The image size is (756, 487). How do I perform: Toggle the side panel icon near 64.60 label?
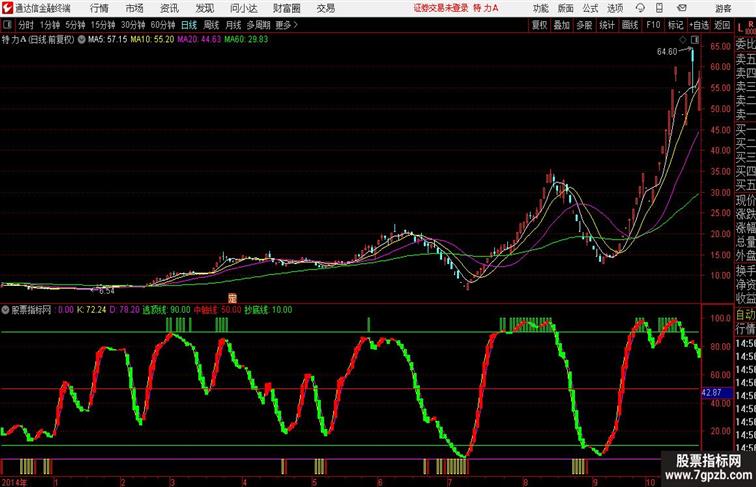(x=695, y=40)
